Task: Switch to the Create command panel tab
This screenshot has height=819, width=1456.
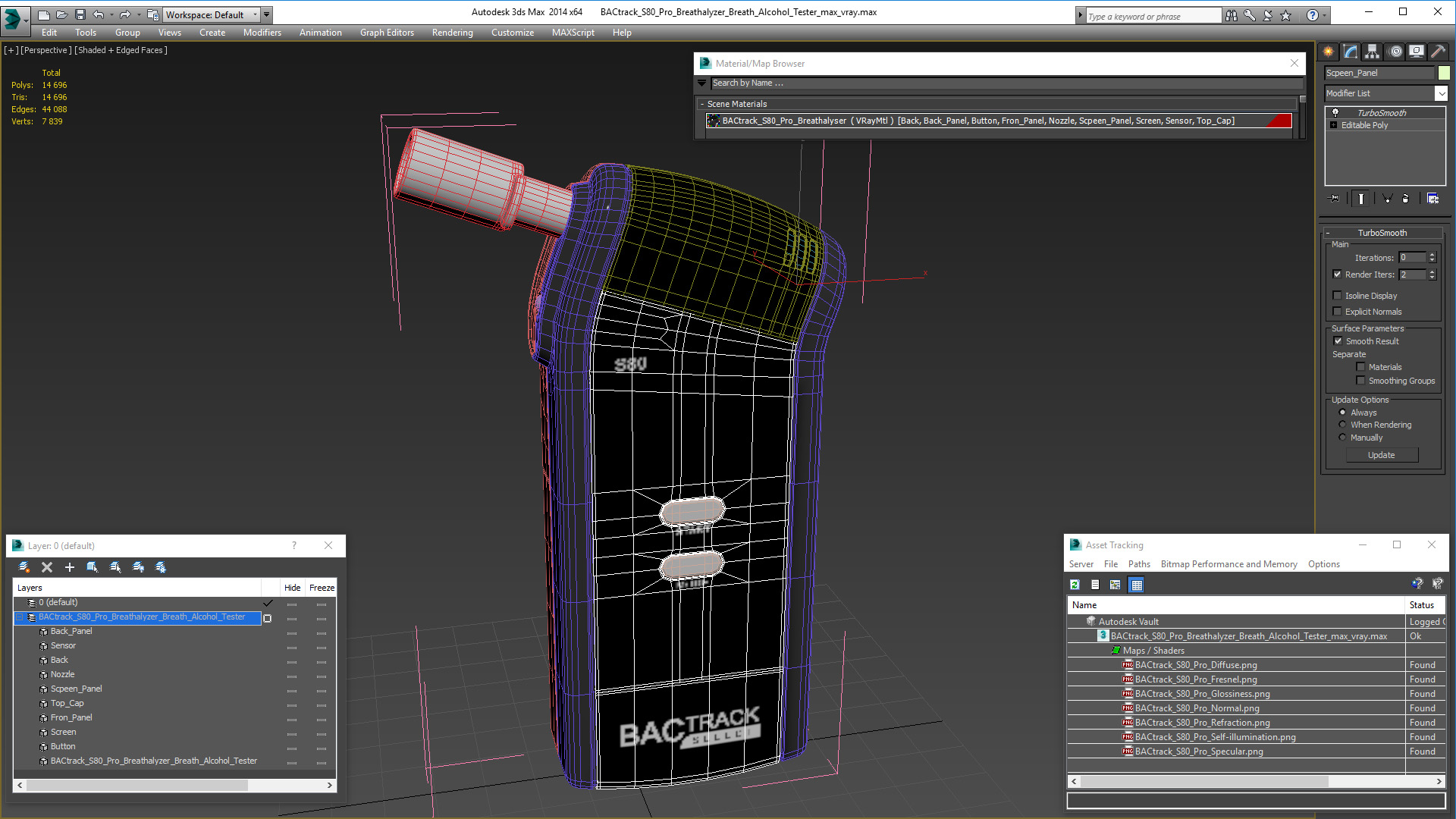Action: point(1329,52)
